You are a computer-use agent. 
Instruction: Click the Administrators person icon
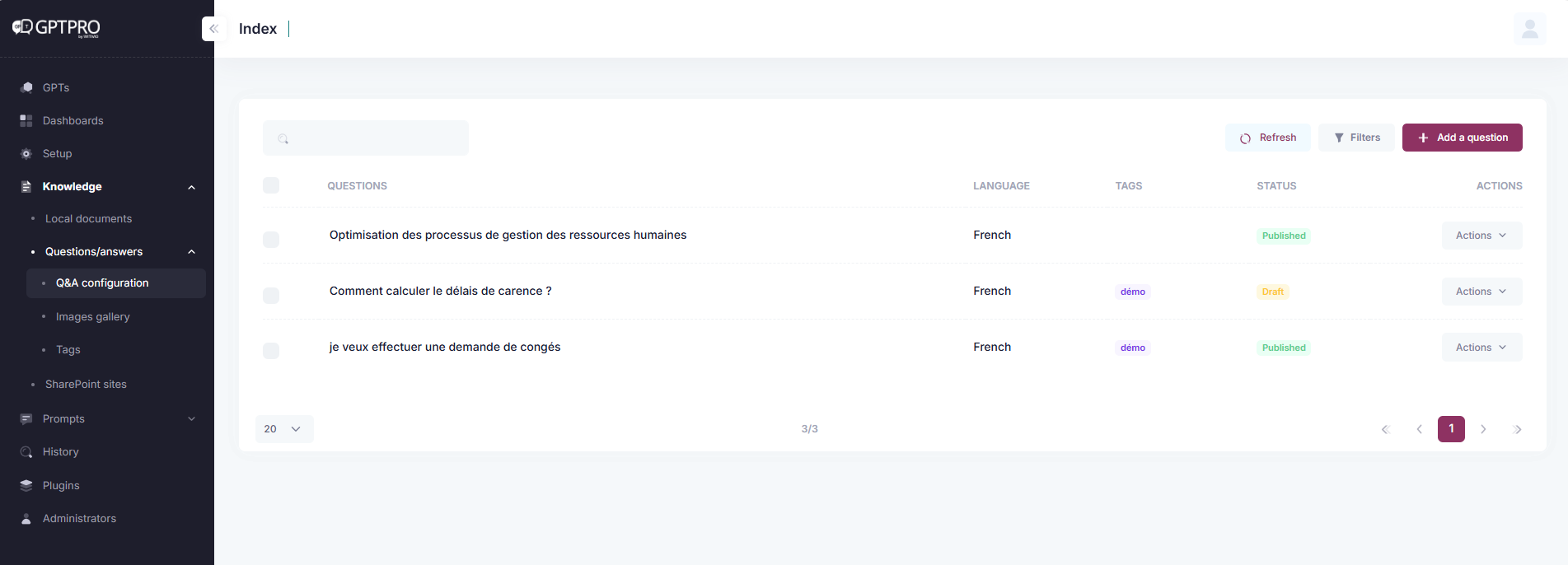26,519
